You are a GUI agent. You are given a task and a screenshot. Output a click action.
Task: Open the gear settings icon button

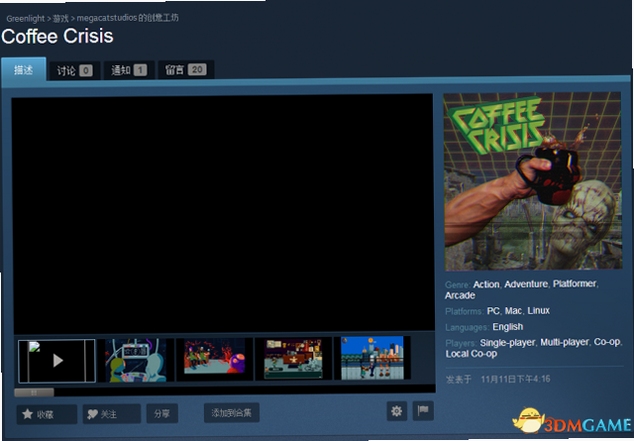pos(397,411)
